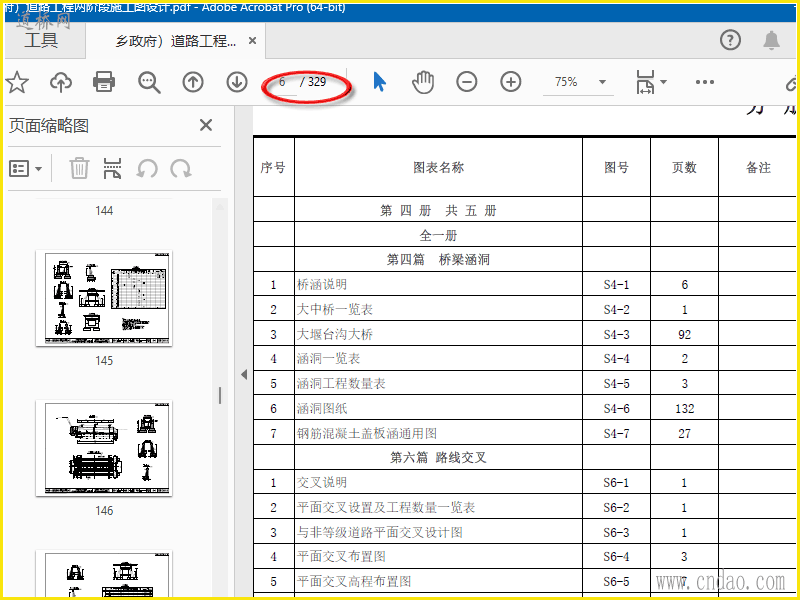Click the thumbnail panel scrollbar handle

[220, 395]
